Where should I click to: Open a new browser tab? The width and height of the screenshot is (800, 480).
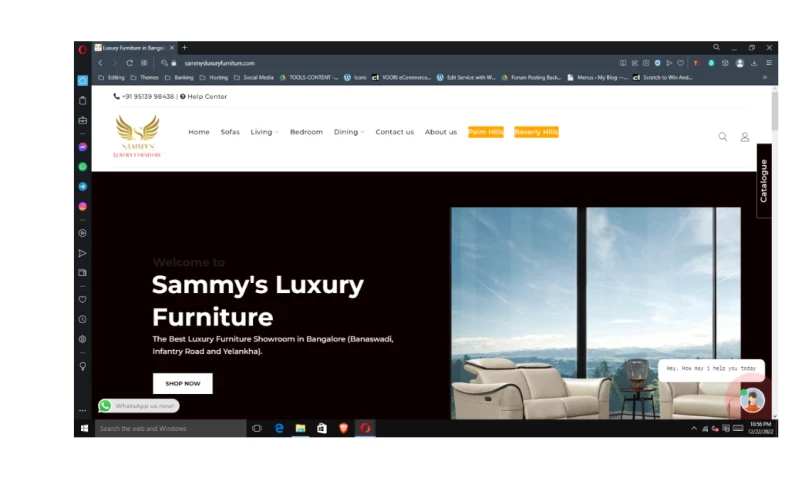(185, 47)
